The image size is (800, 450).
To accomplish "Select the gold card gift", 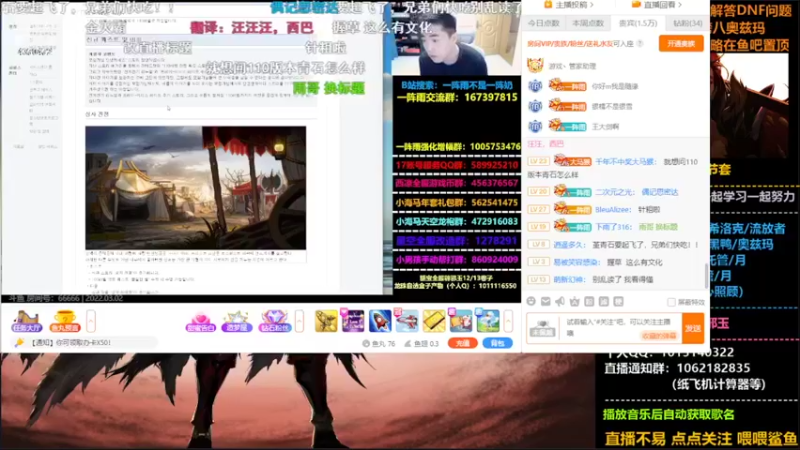I will click(434, 321).
